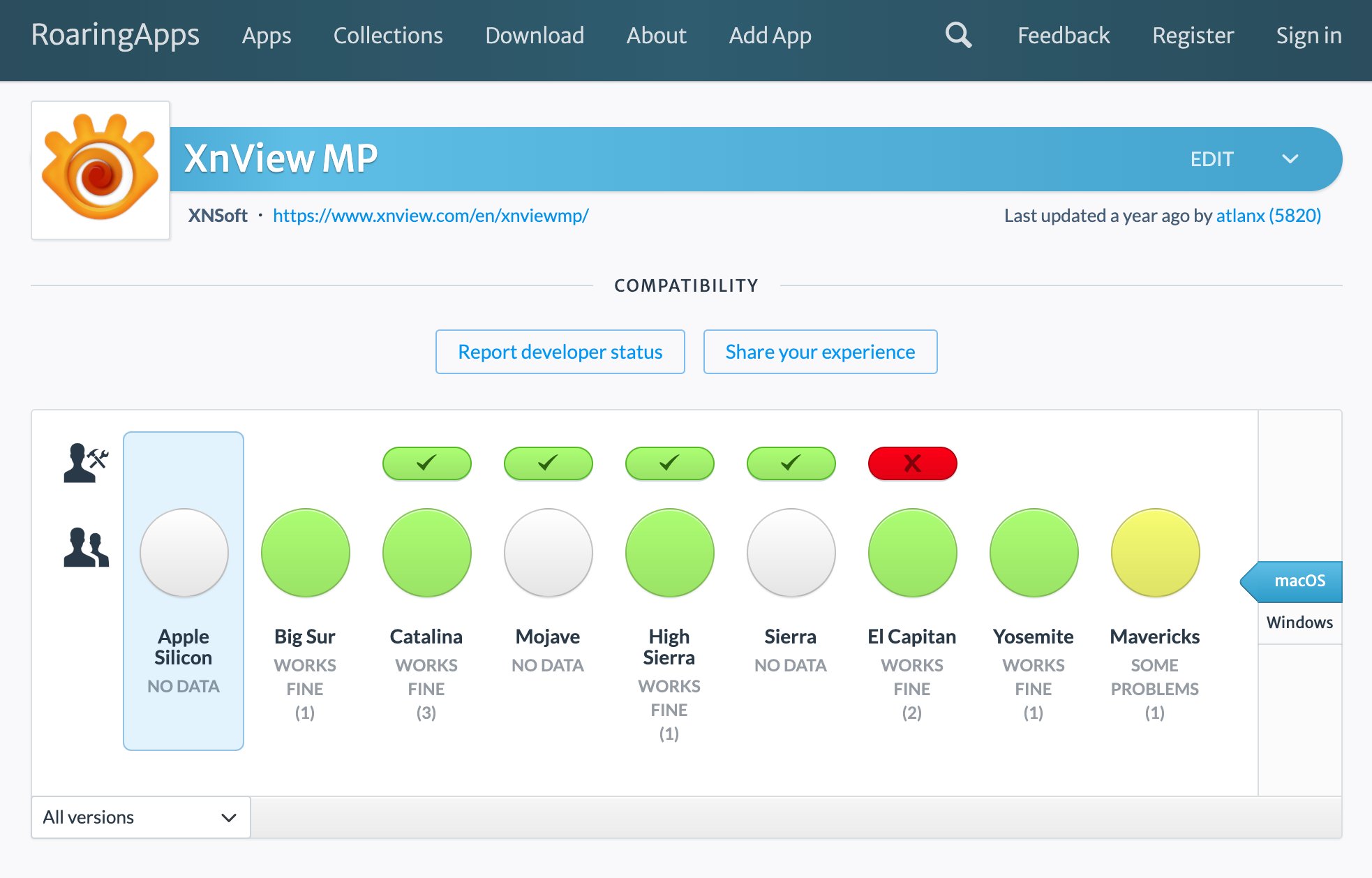Click the RoaringApps home logo

pos(115,35)
